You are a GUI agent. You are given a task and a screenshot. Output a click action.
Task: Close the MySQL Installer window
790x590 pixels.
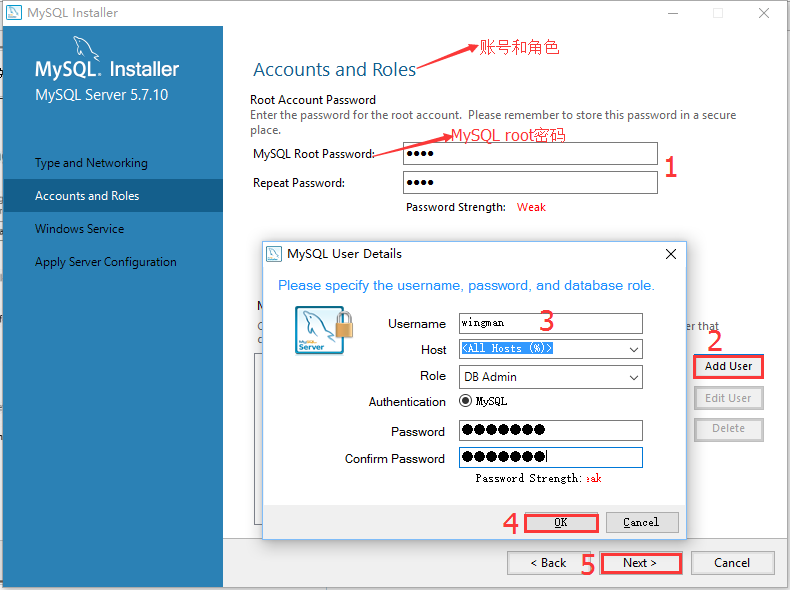764,13
